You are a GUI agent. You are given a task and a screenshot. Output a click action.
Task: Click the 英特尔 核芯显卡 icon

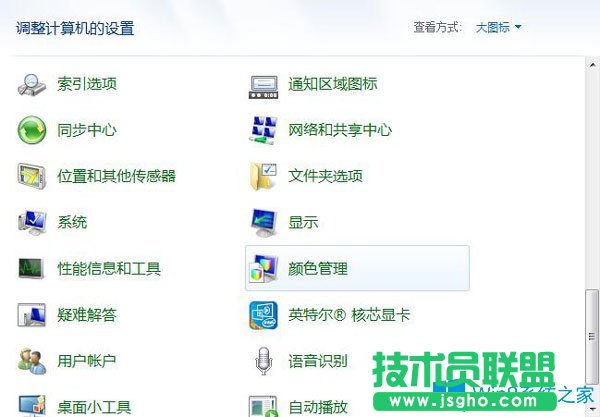(x=263, y=315)
